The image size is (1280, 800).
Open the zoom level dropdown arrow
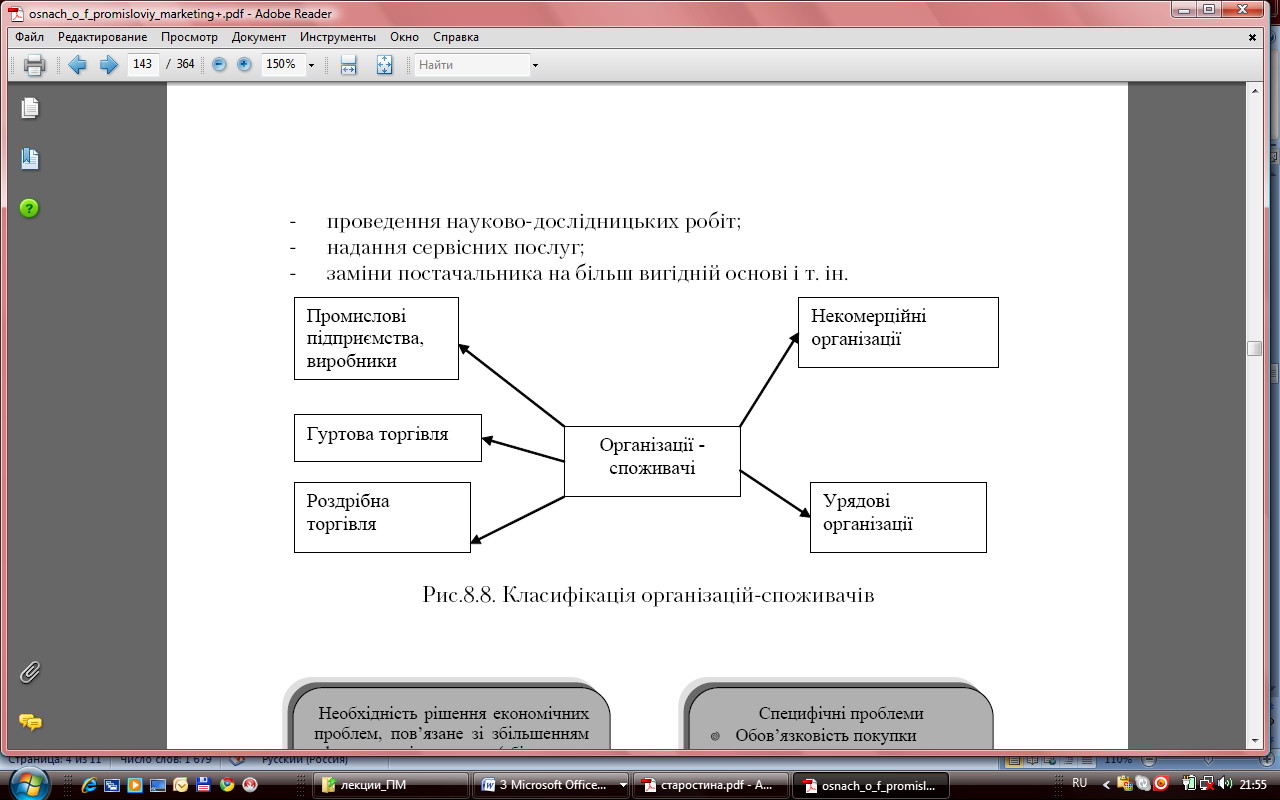pyautogui.click(x=312, y=65)
